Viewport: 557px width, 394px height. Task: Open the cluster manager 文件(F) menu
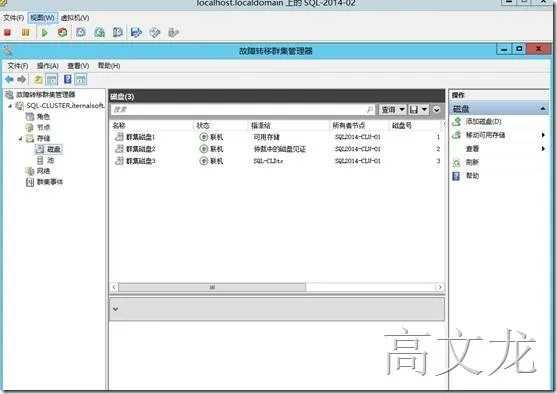click(18, 66)
